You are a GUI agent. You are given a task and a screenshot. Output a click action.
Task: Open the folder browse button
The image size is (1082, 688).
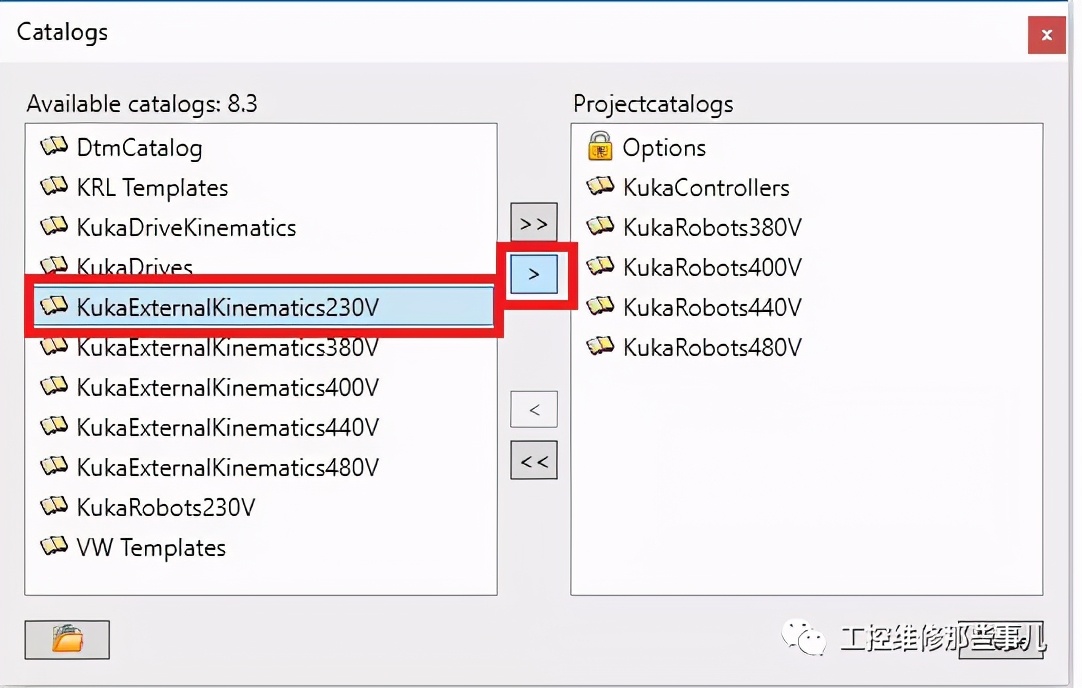pyautogui.click(x=67, y=639)
